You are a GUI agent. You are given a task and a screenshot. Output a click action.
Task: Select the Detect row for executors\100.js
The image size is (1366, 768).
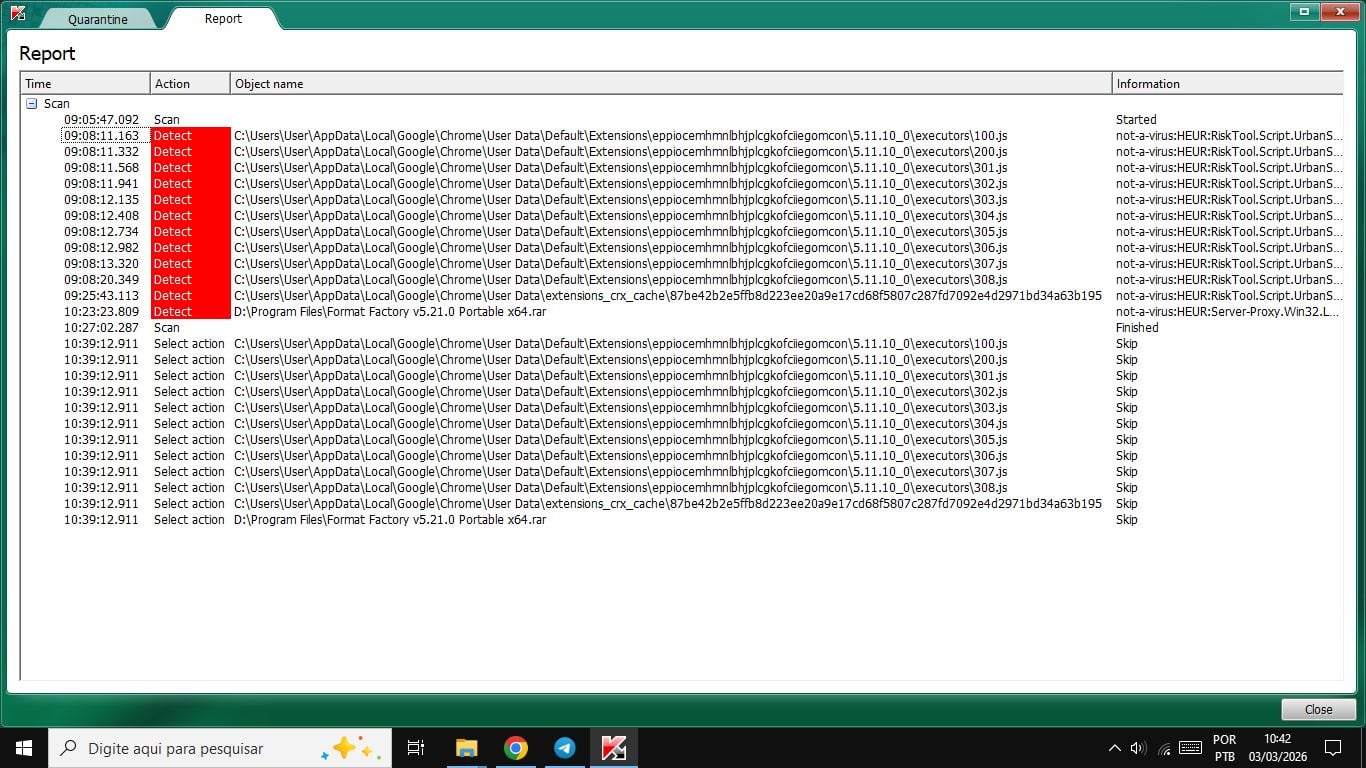620,136
